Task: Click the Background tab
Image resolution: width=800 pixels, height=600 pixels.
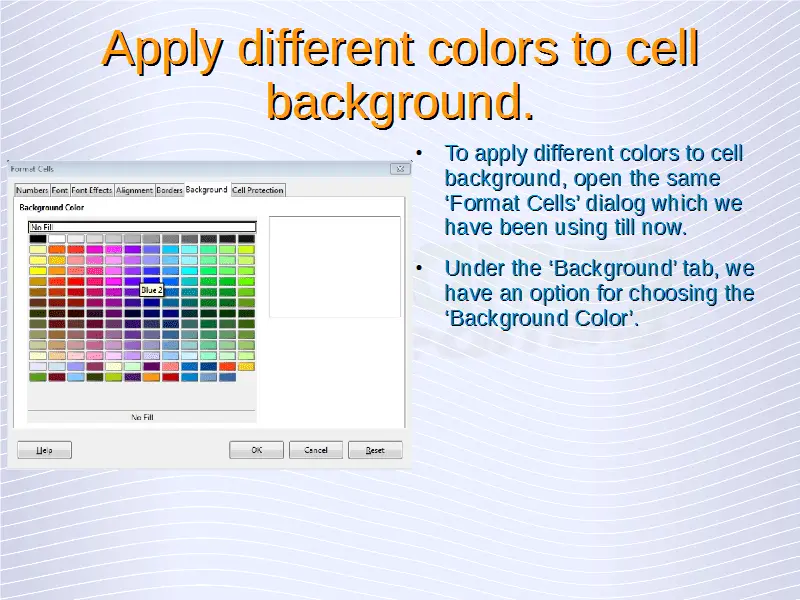Action: tap(207, 189)
